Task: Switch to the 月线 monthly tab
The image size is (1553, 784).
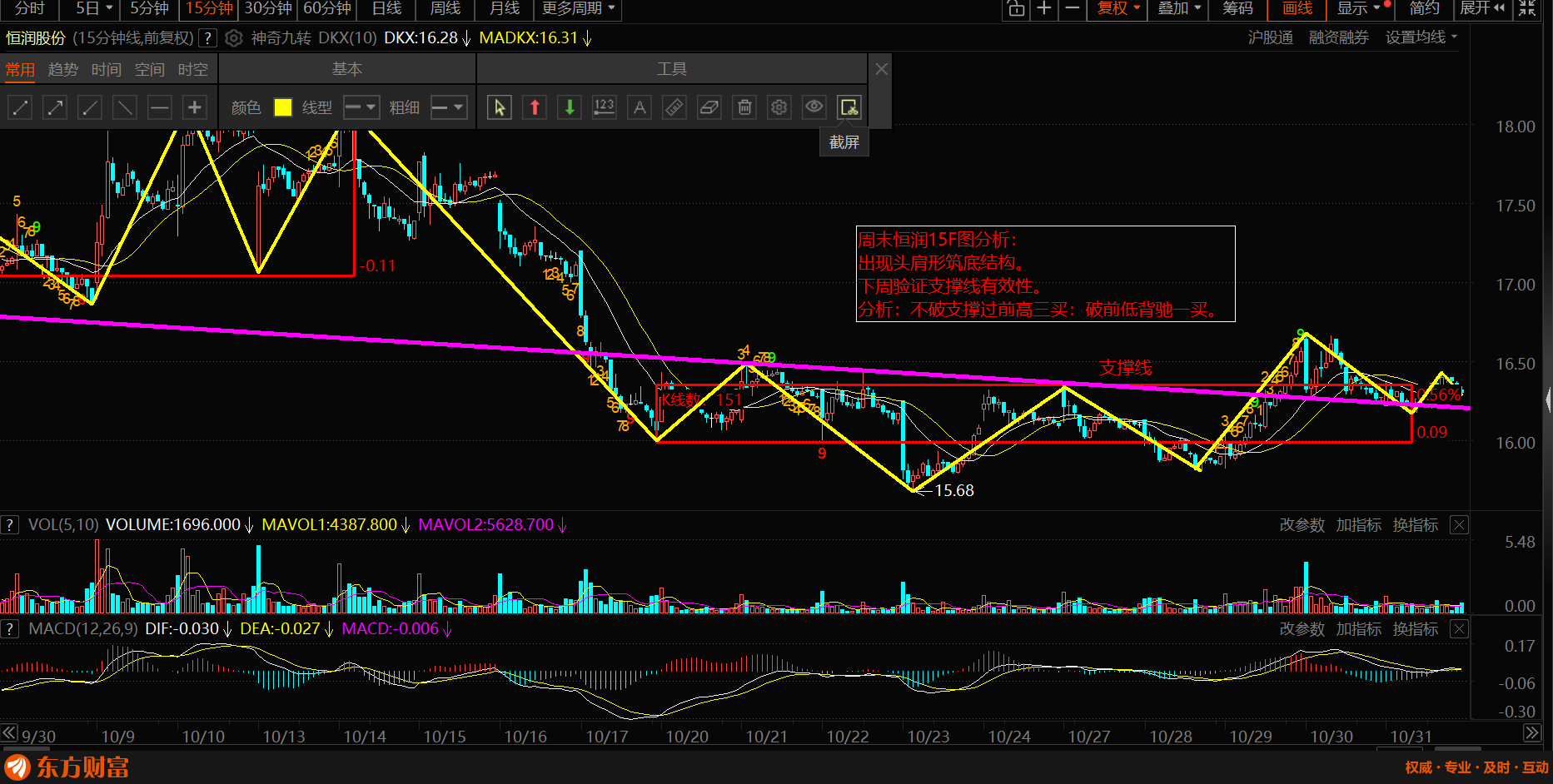Action: 505,9
